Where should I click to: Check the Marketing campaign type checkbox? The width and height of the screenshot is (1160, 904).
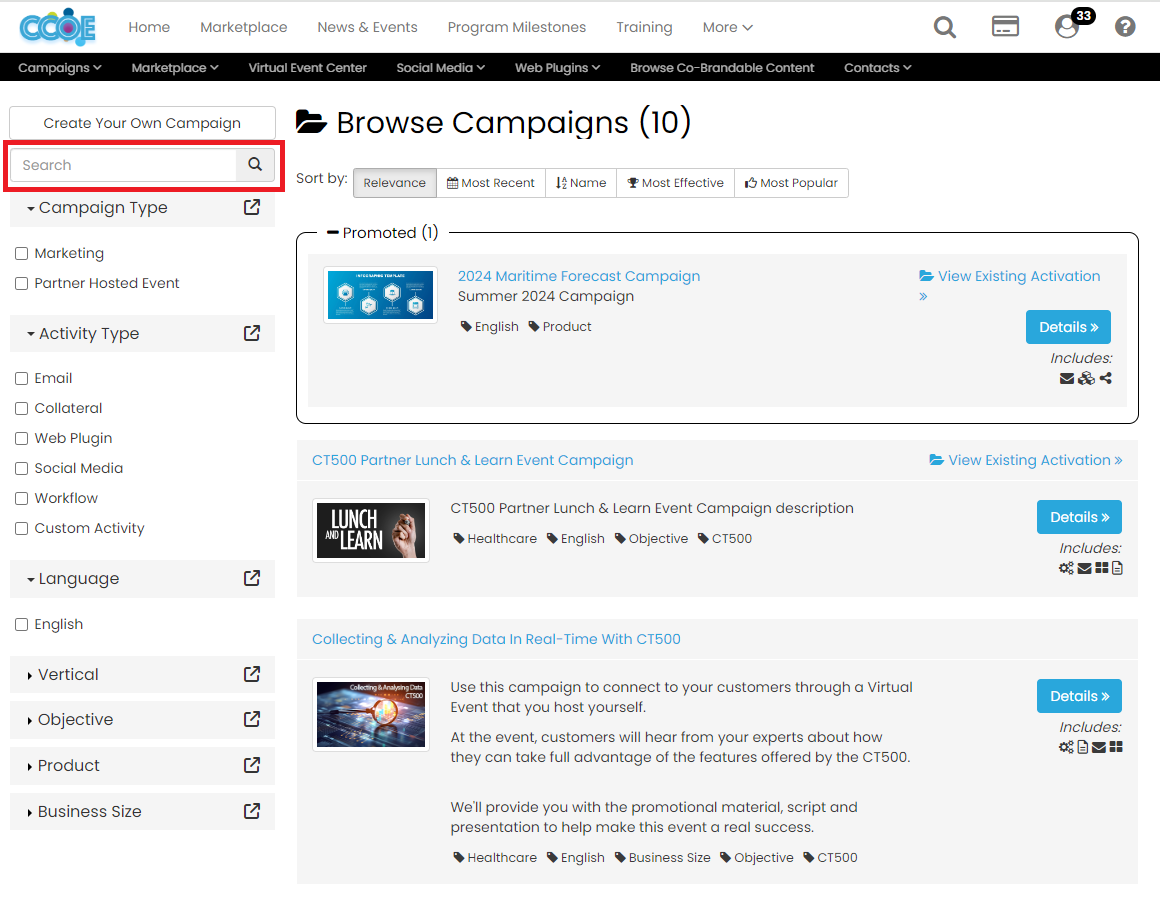click(22, 254)
